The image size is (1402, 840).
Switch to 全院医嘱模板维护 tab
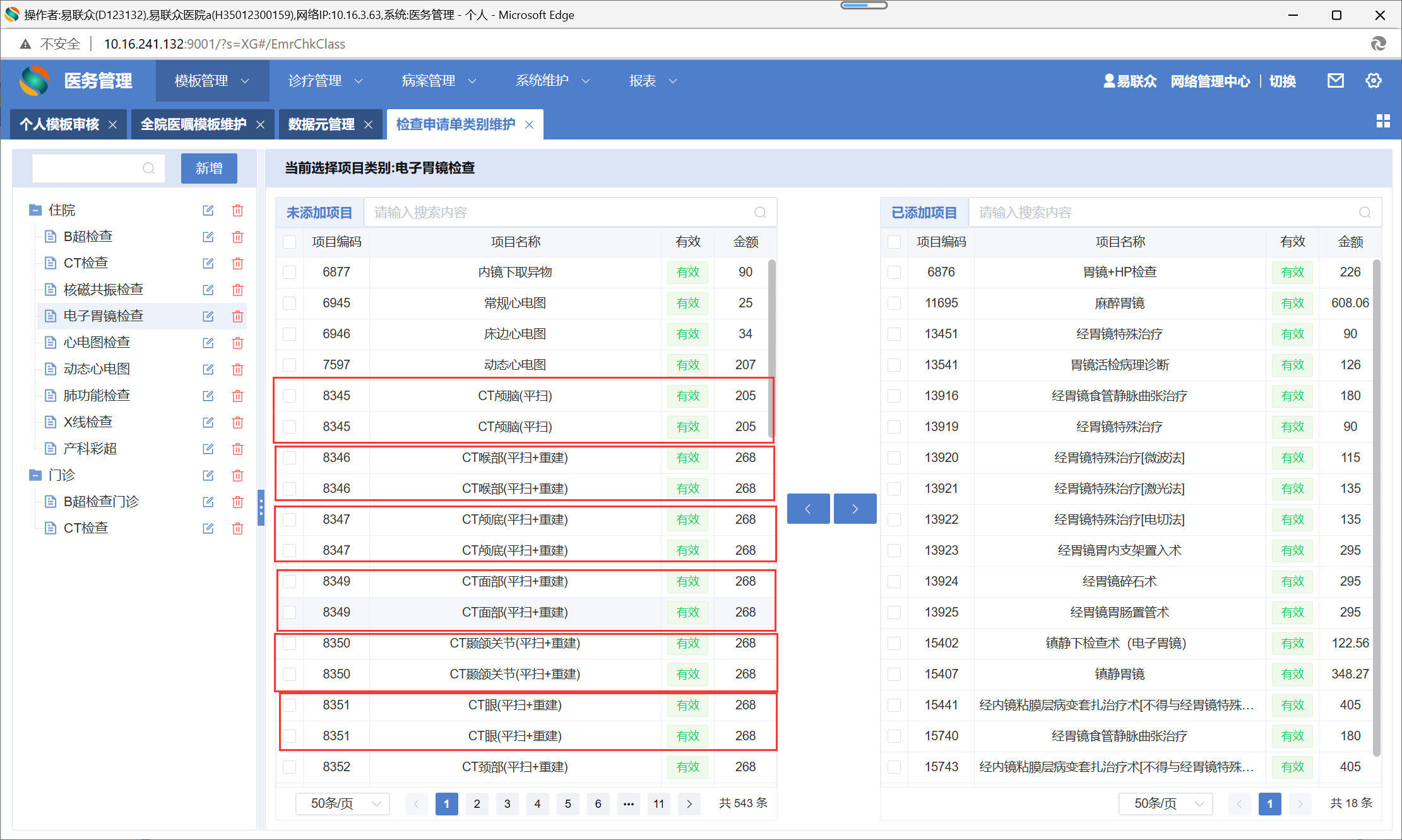pyautogui.click(x=193, y=124)
